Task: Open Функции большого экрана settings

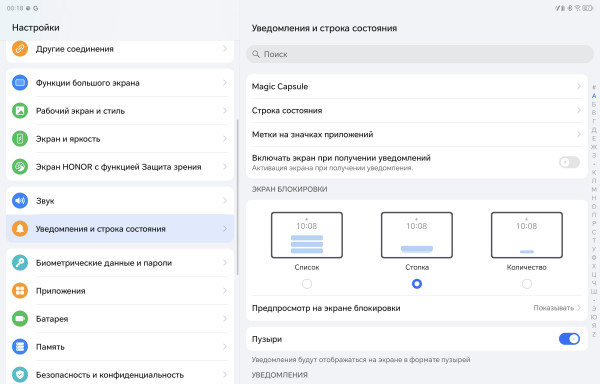Action: click(x=120, y=83)
